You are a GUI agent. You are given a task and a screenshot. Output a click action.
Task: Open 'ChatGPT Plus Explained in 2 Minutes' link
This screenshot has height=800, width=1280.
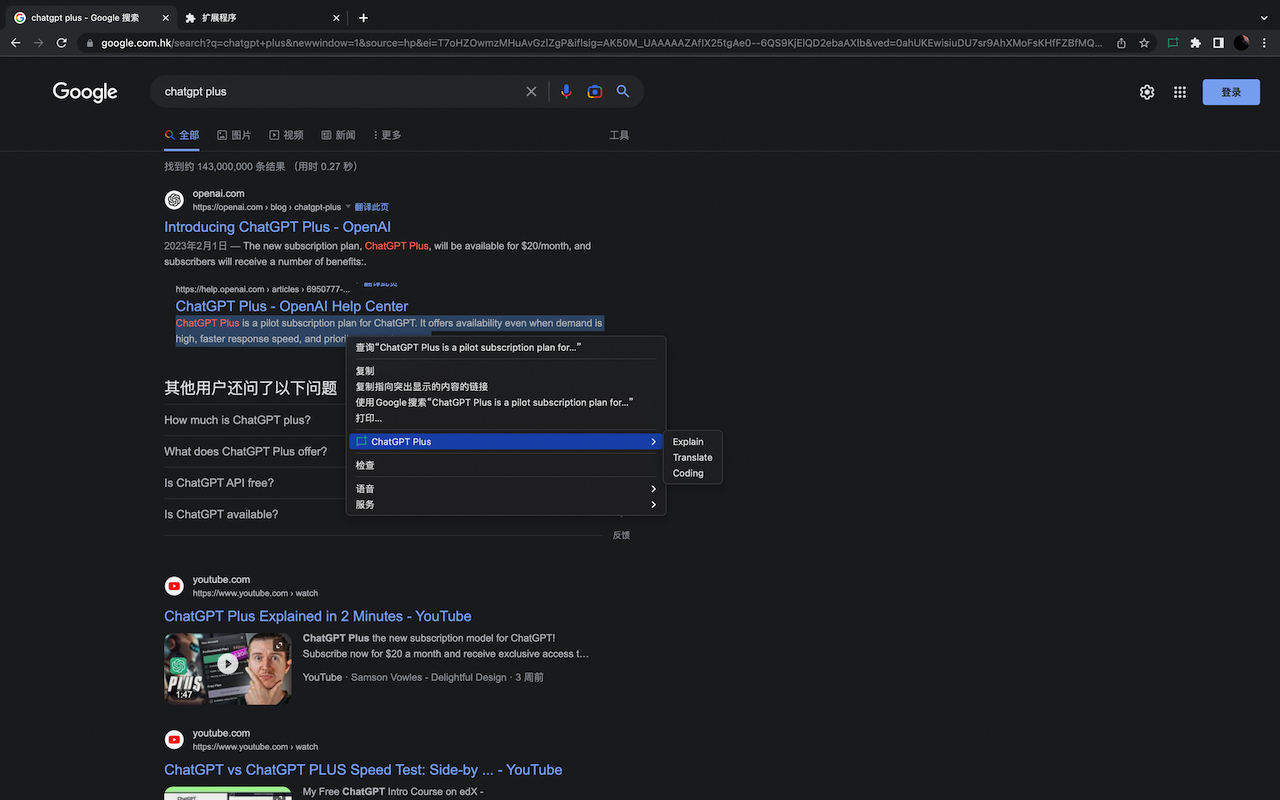[x=318, y=616]
